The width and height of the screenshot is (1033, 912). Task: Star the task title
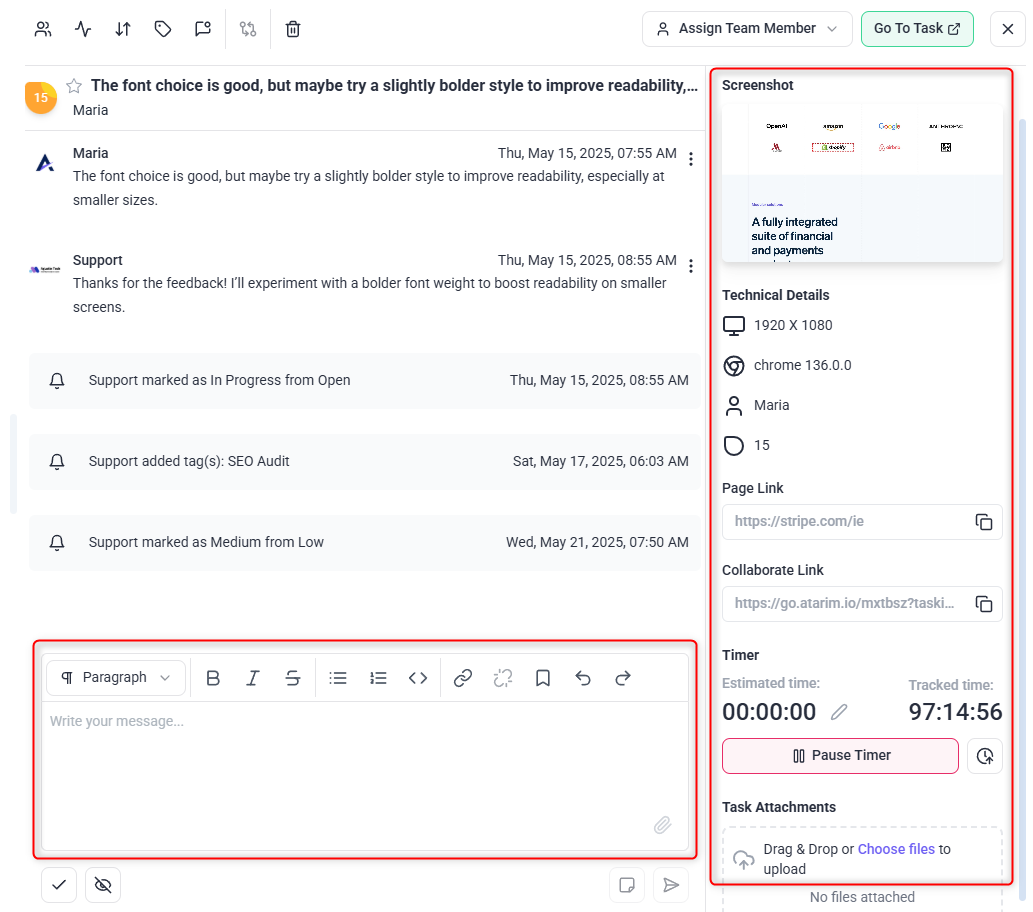coord(74,86)
